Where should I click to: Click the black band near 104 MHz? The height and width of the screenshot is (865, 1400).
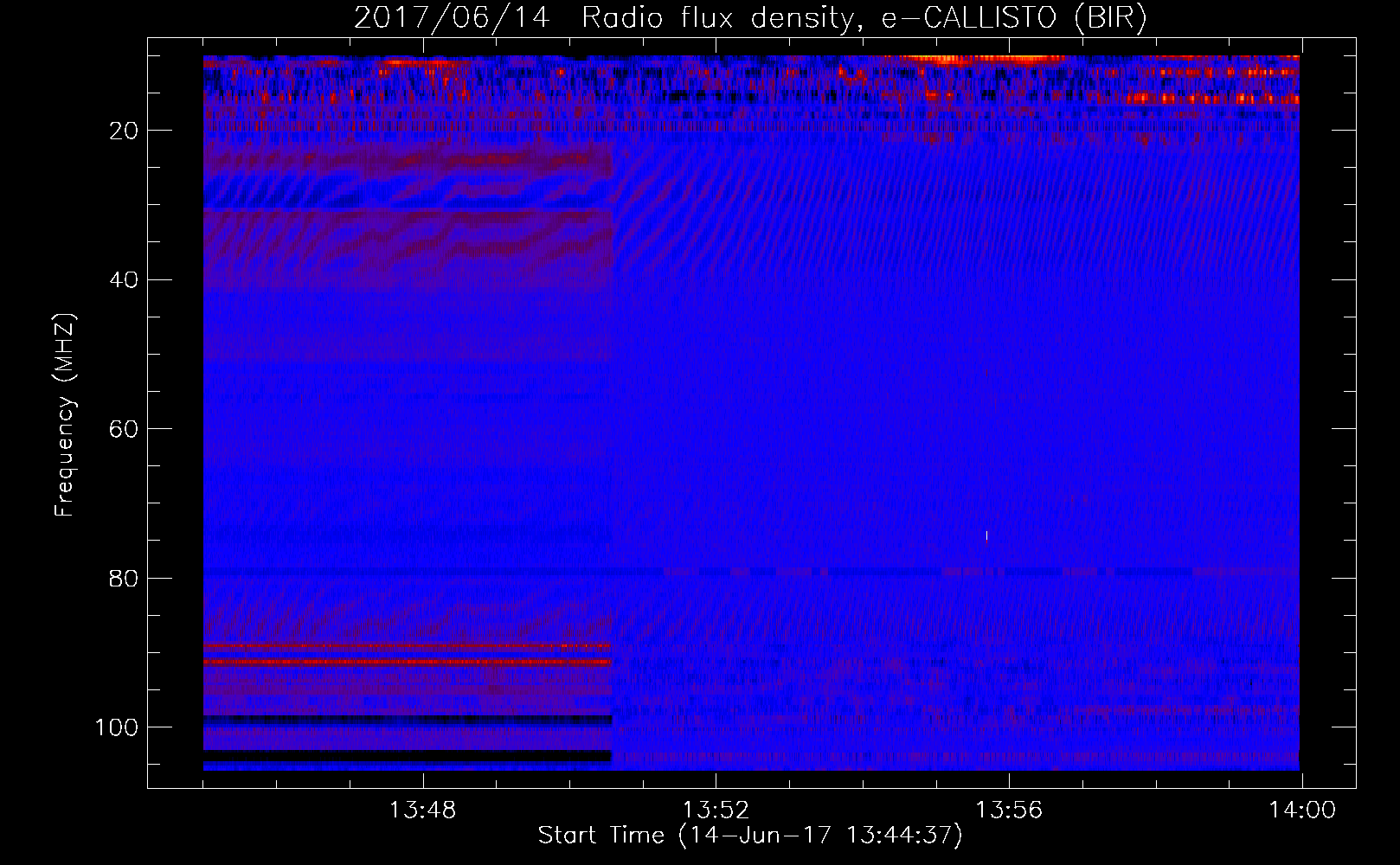click(x=408, y=756)
